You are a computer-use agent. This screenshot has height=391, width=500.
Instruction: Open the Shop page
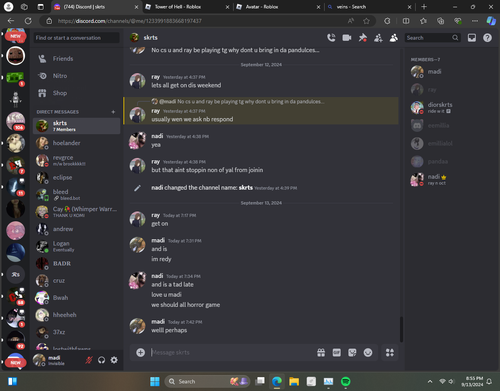[x=77, y=93]
